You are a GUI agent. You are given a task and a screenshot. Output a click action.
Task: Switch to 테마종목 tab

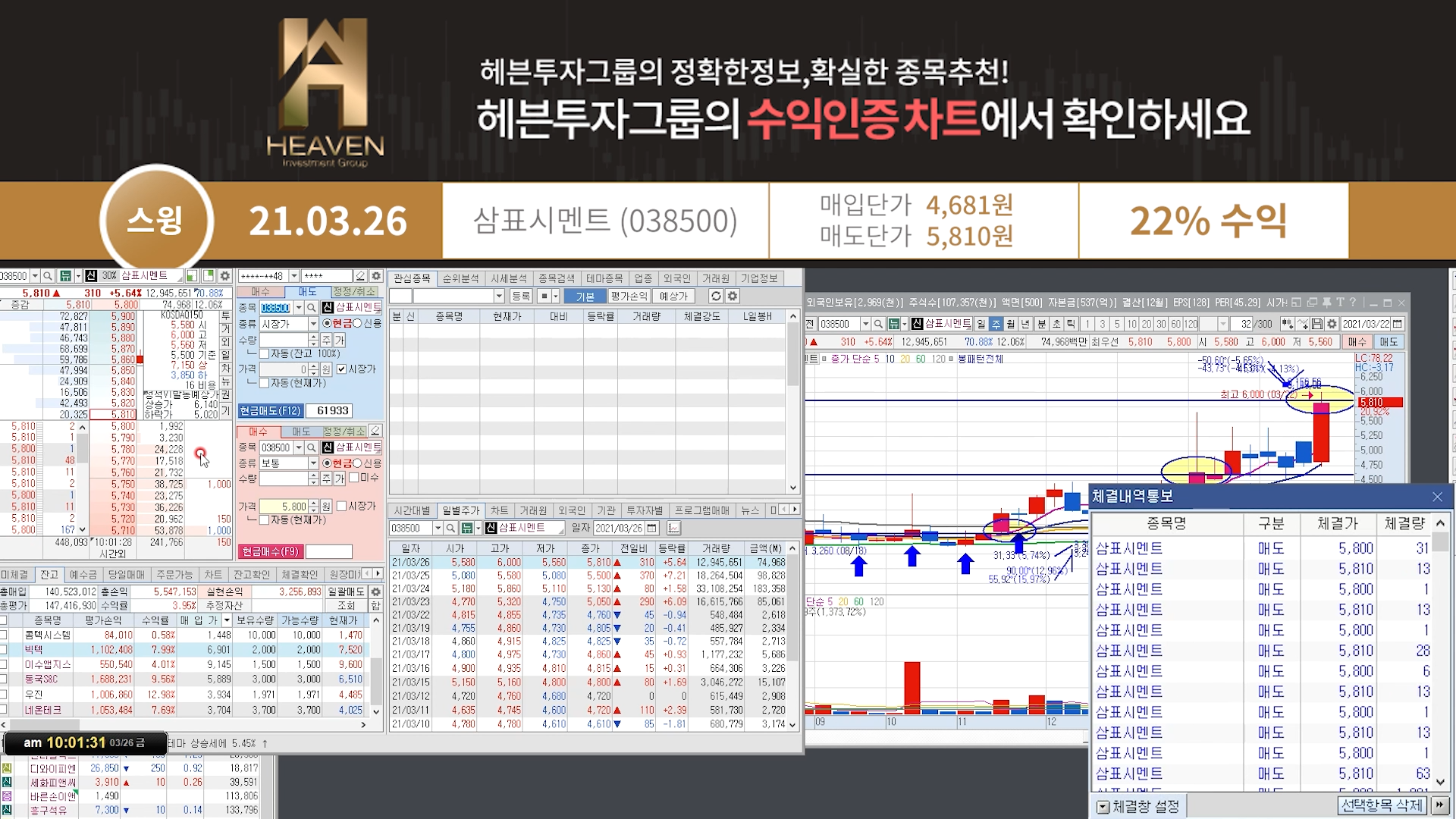tap(604, 278)
